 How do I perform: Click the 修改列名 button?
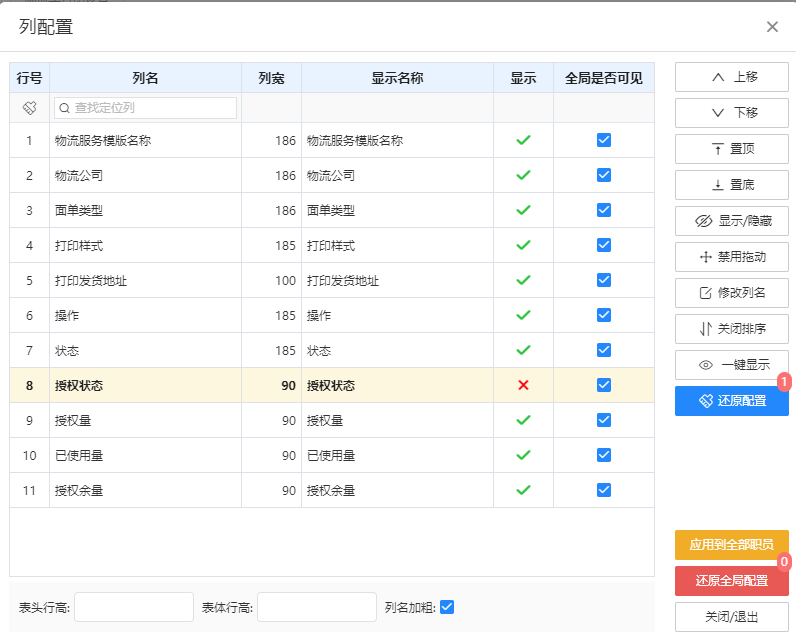[732, 293]
